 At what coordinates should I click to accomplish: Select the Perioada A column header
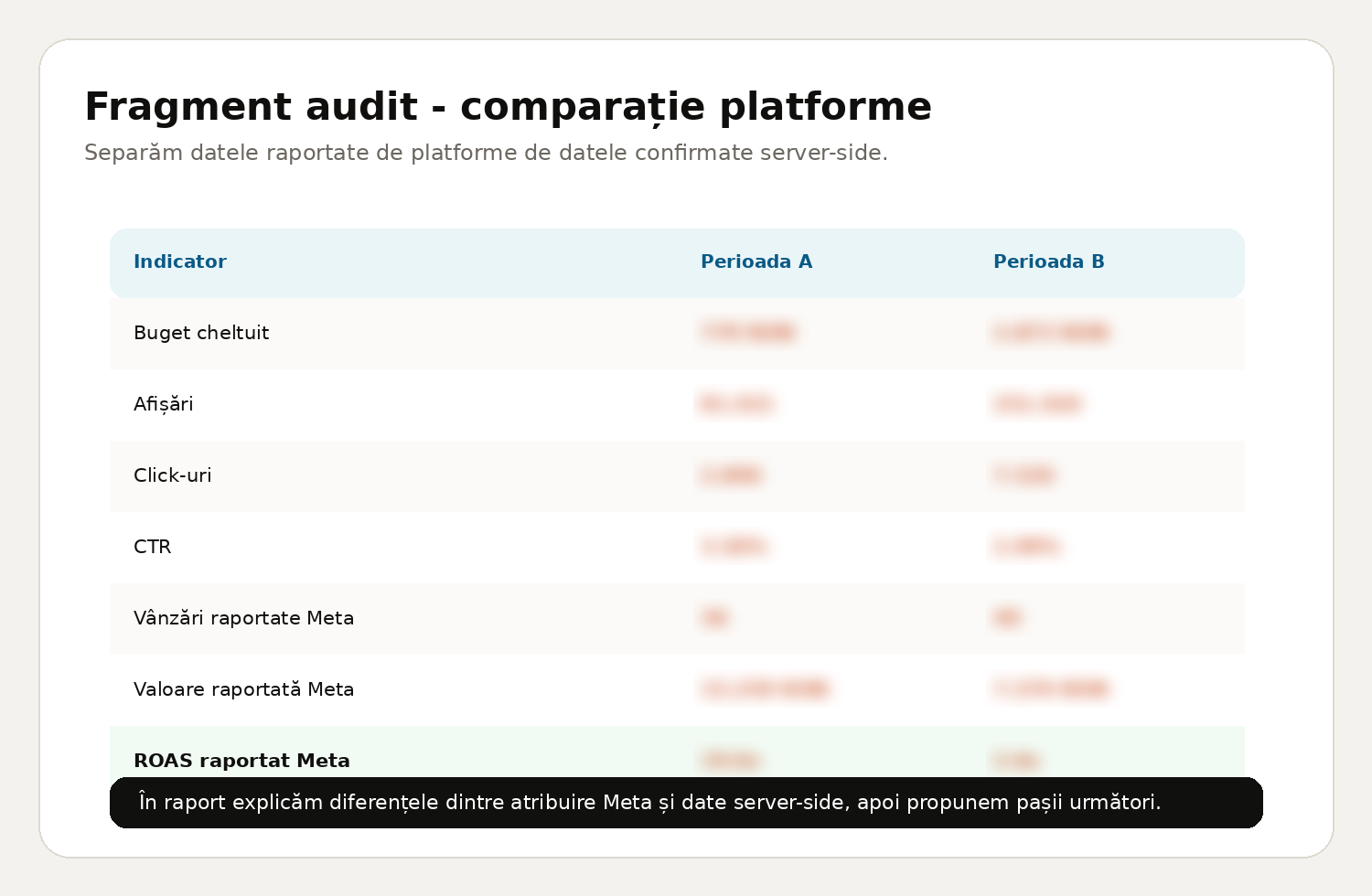coord(756,261)
